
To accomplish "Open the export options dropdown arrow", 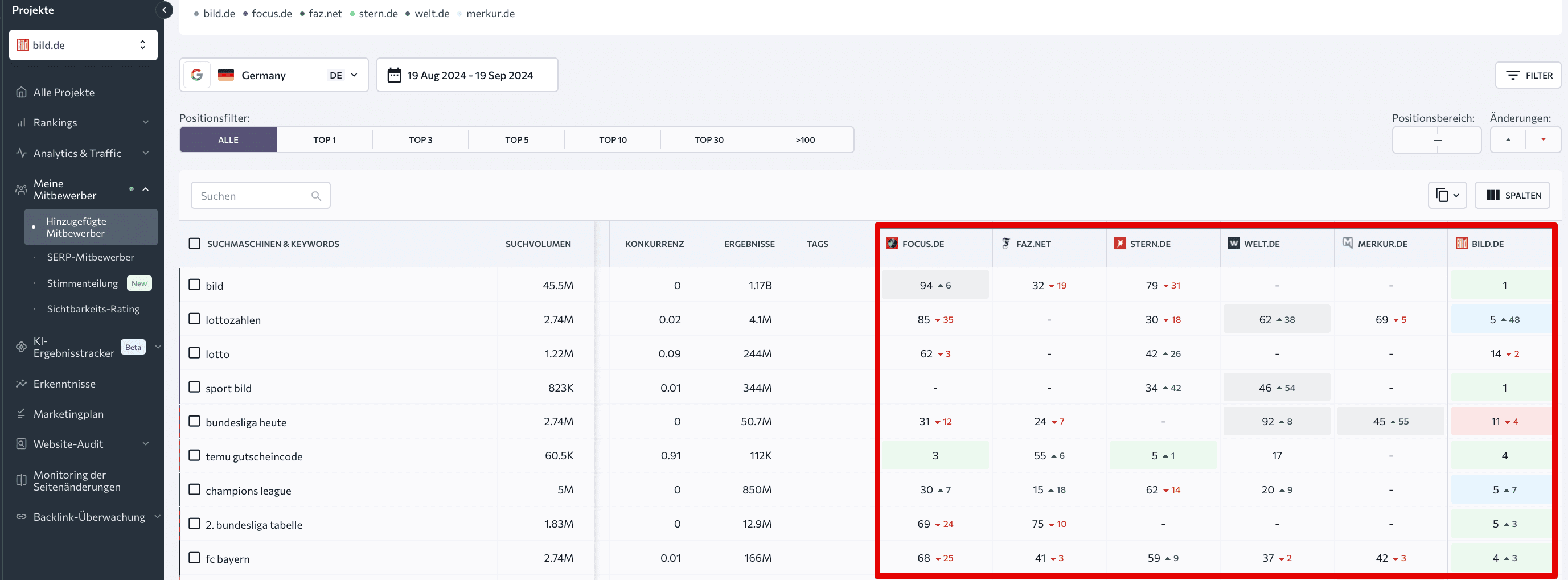I will point(1456,196).
